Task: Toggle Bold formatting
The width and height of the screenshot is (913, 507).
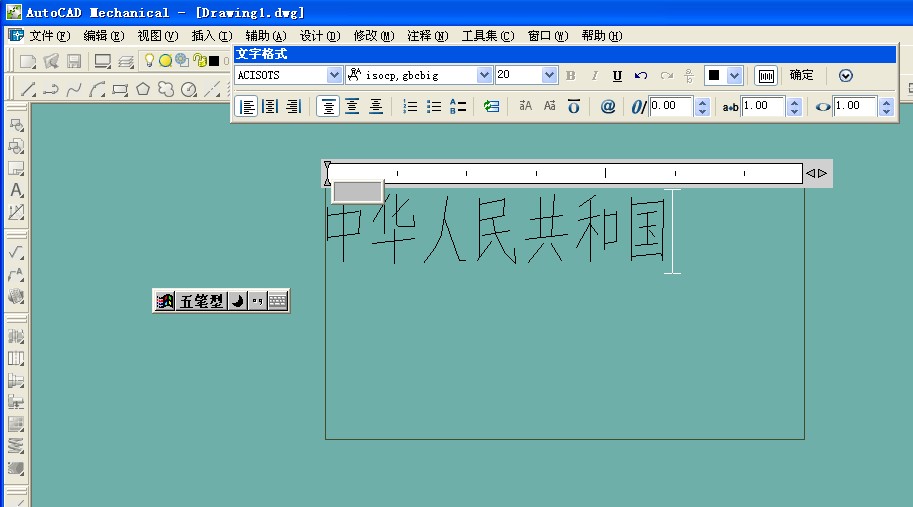Action: click(x=571, y=76)
